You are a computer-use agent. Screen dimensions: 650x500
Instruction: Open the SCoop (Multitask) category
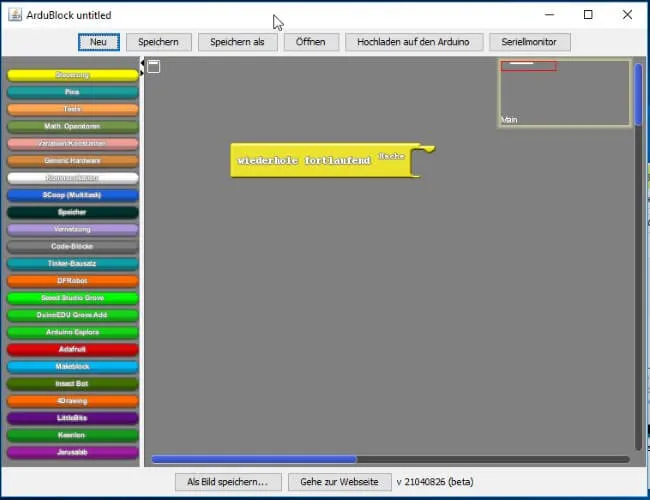73,195
